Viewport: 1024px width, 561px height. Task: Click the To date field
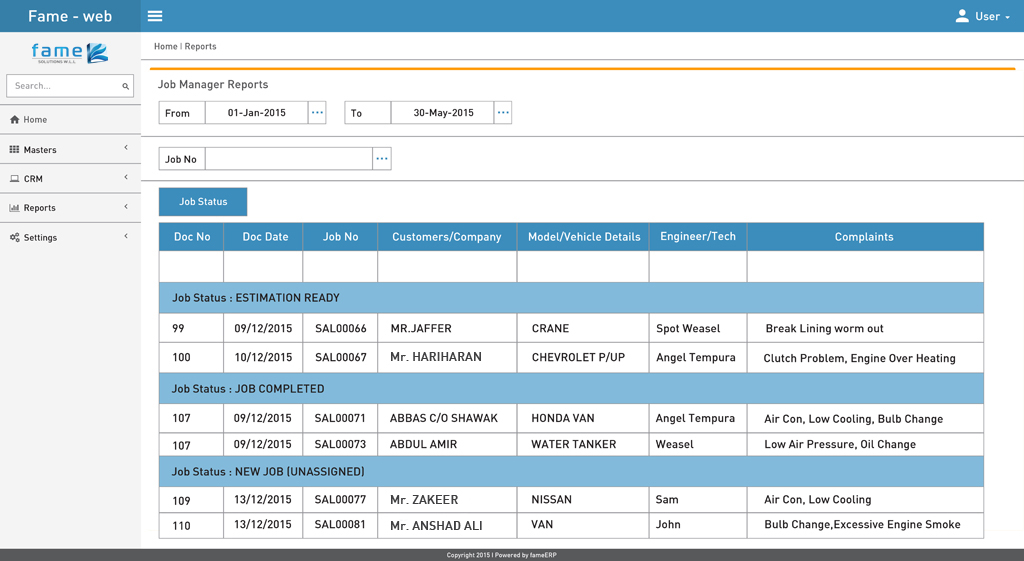443,112
